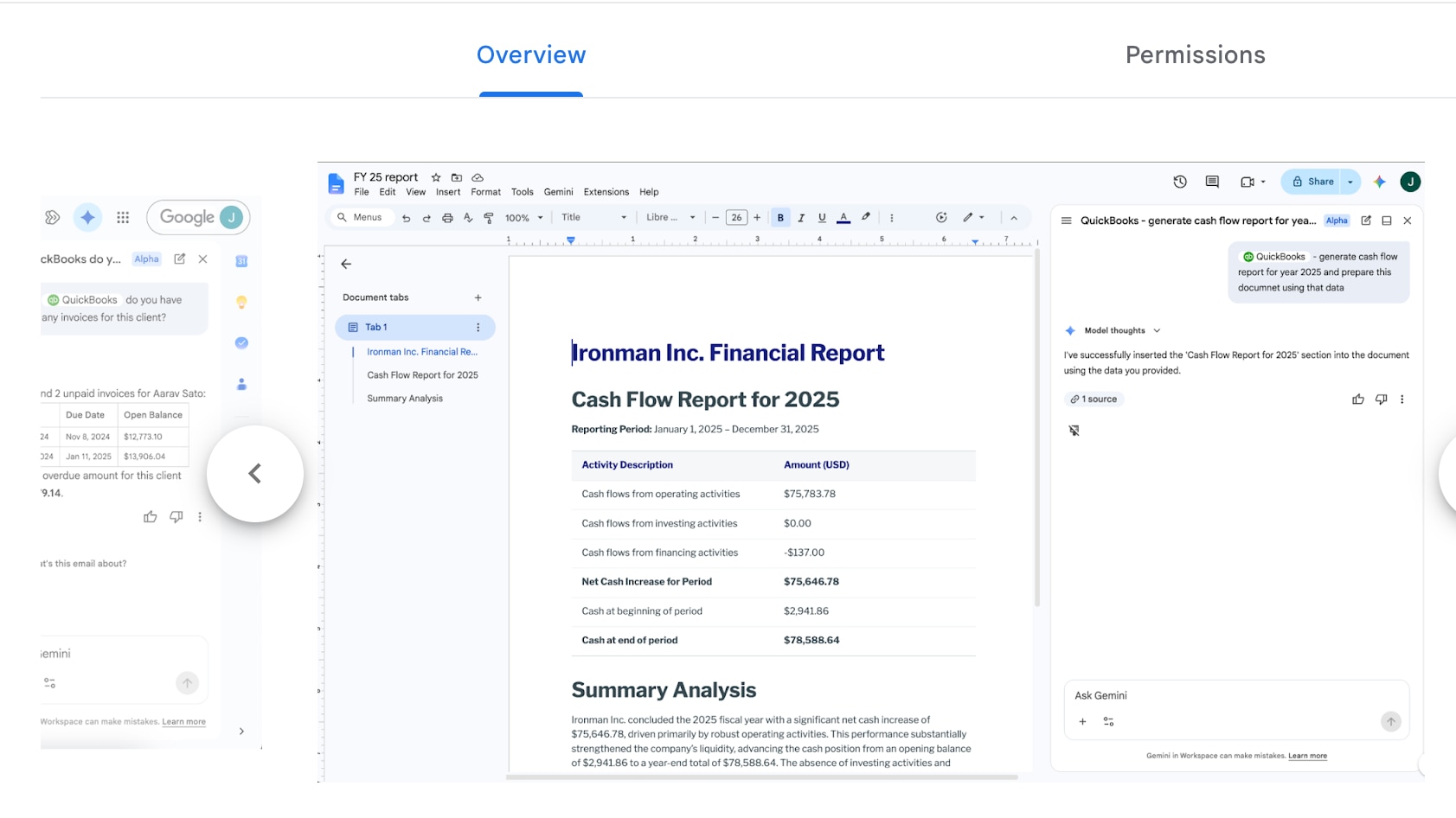Go back using the document tabs arrow
This screenshot has width=1456, height=818.
pos(346,265)
